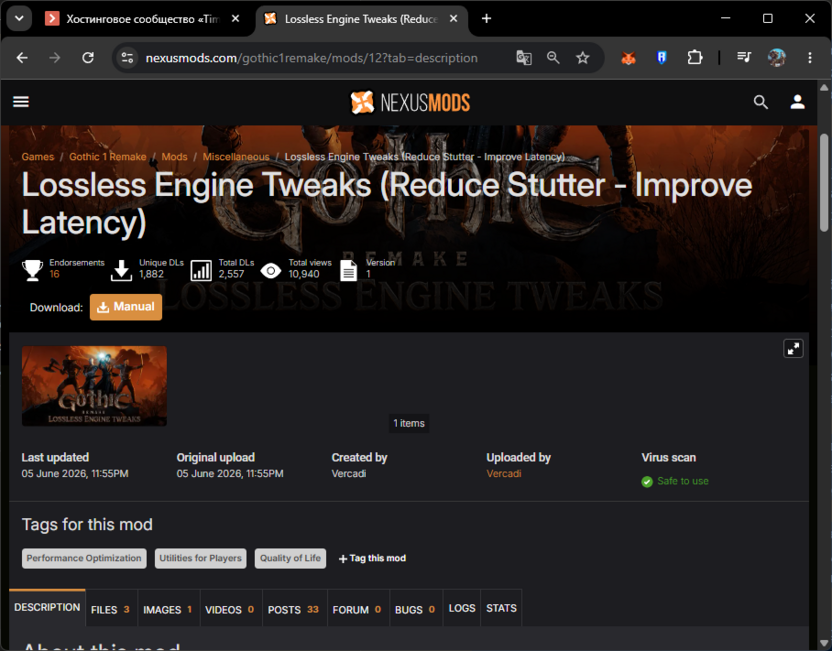Select the Utilities for Players tag
This screenshot has width=832, height=651.
click(x=201, y=558)
